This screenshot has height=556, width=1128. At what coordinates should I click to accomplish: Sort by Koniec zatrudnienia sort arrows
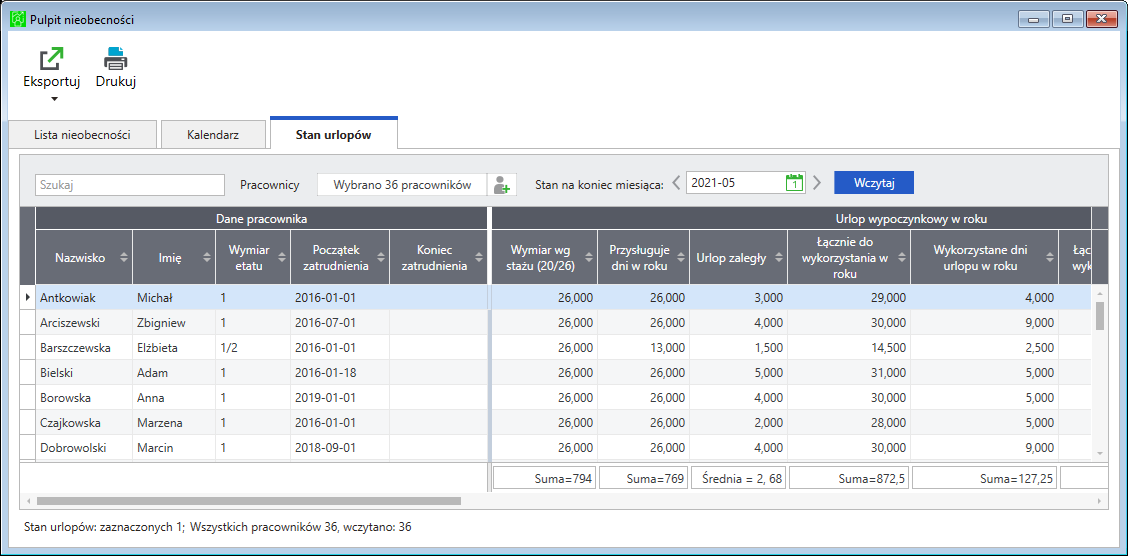click(x=479, y=258)
